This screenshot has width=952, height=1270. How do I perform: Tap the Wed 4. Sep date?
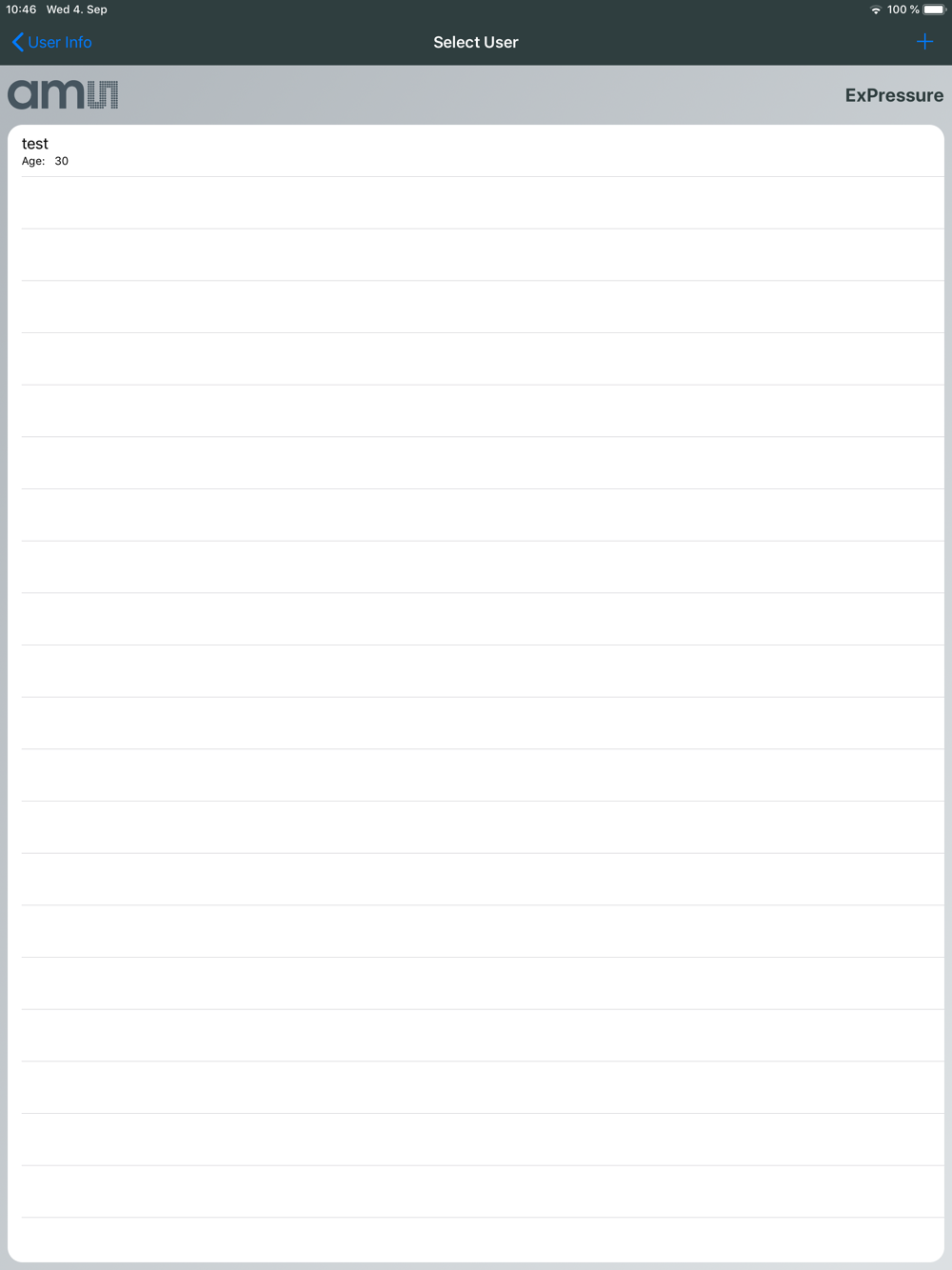77,10
